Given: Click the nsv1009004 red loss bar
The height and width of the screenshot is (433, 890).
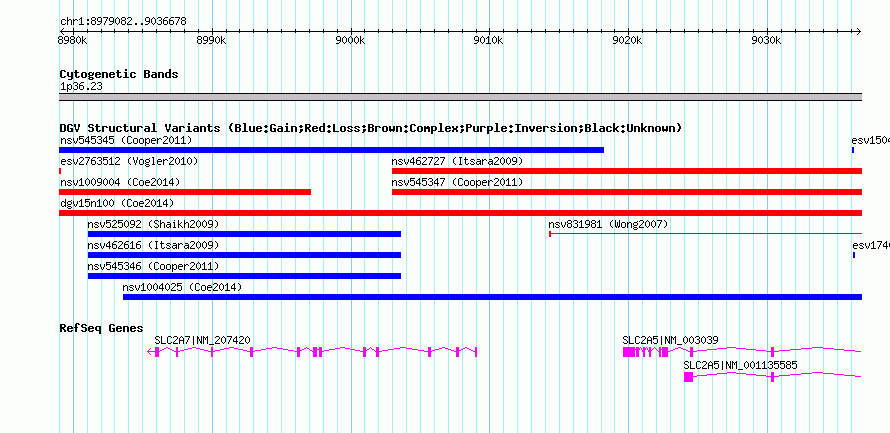Looking at the screenshot, I should 185,192.
